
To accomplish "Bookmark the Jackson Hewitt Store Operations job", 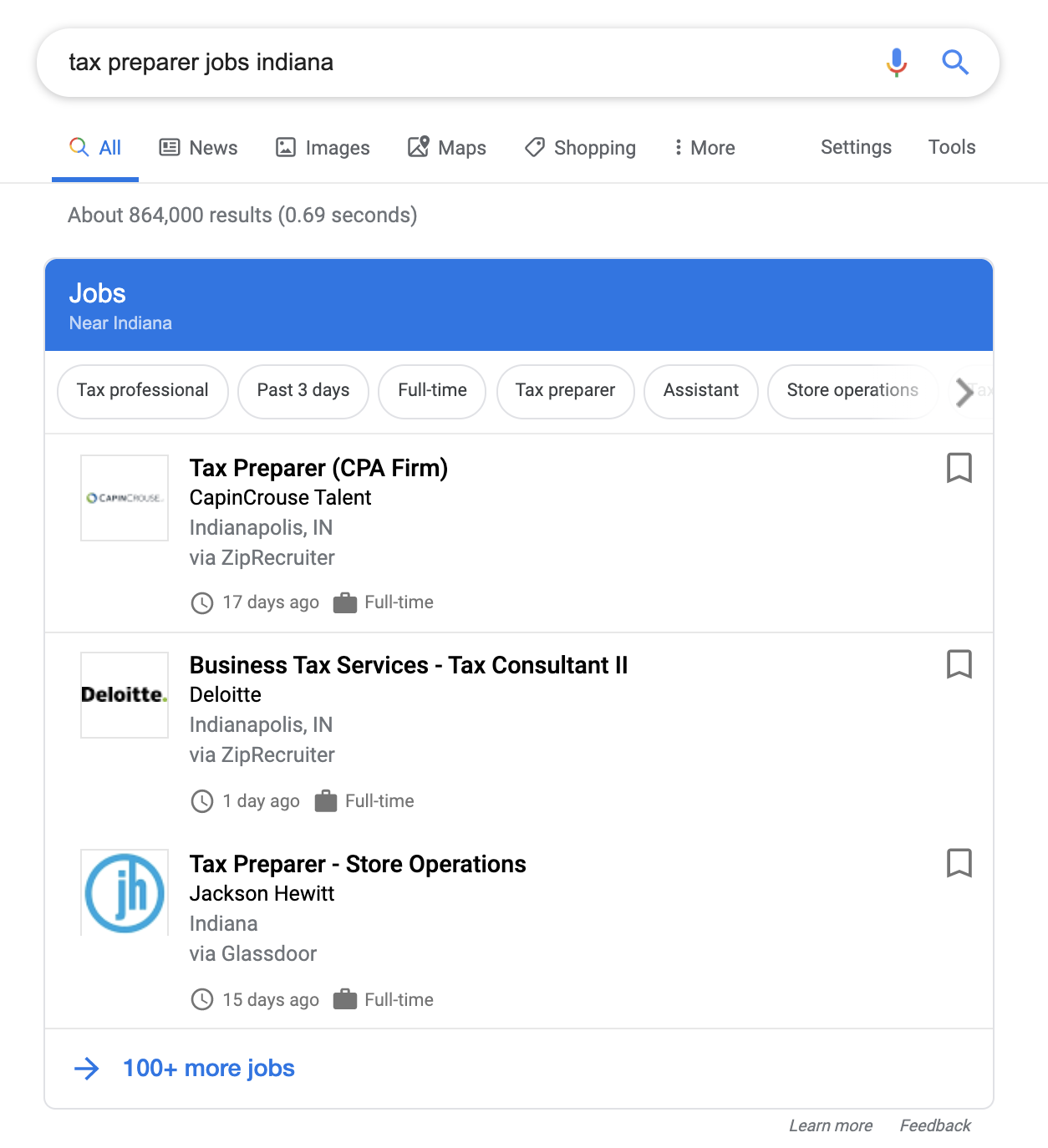I will [959, 863].
